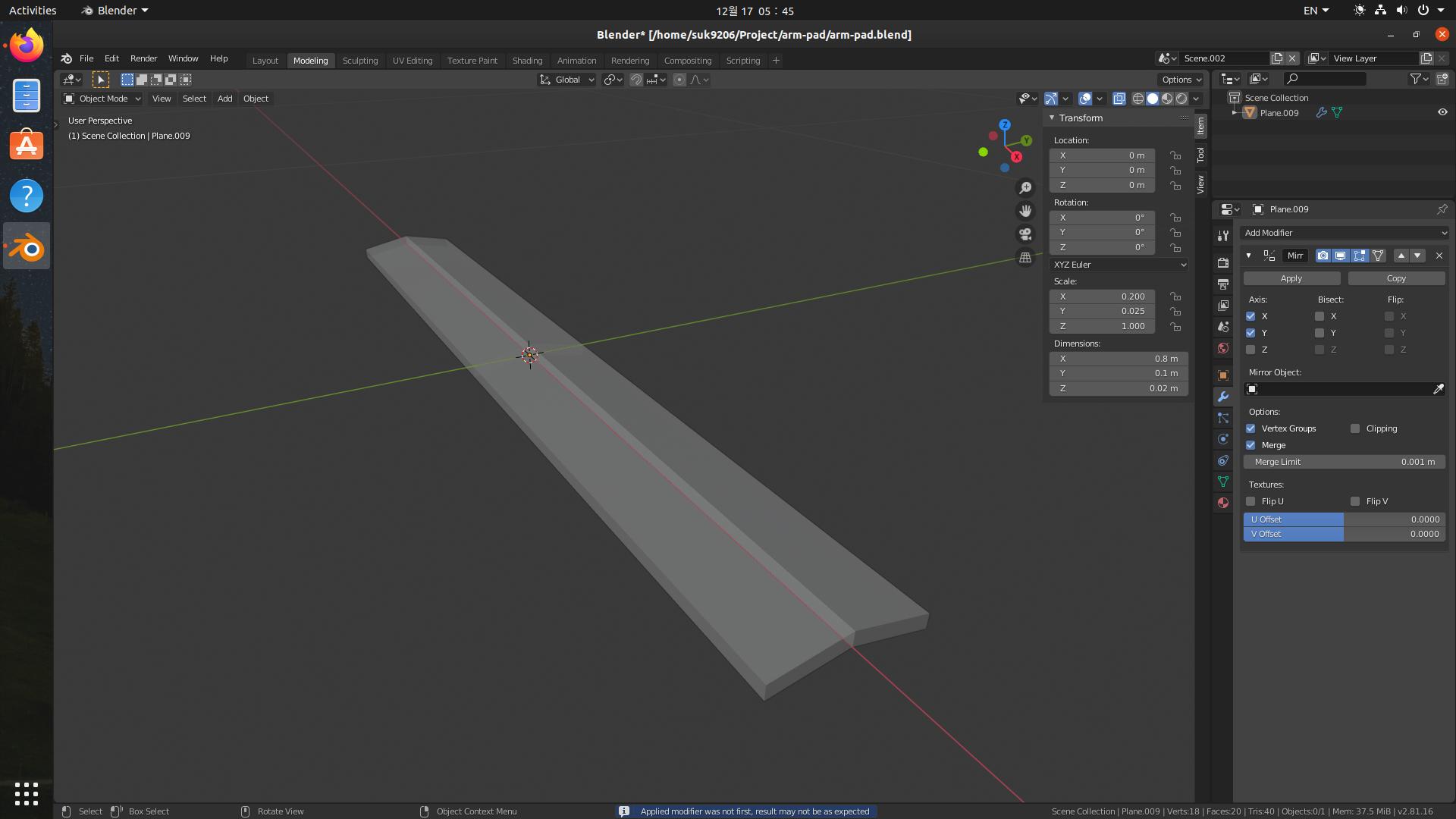Switch to rendered viewport shading
The height and width of the screenshot is (819, 1456).
click(x=1181, y=99)
